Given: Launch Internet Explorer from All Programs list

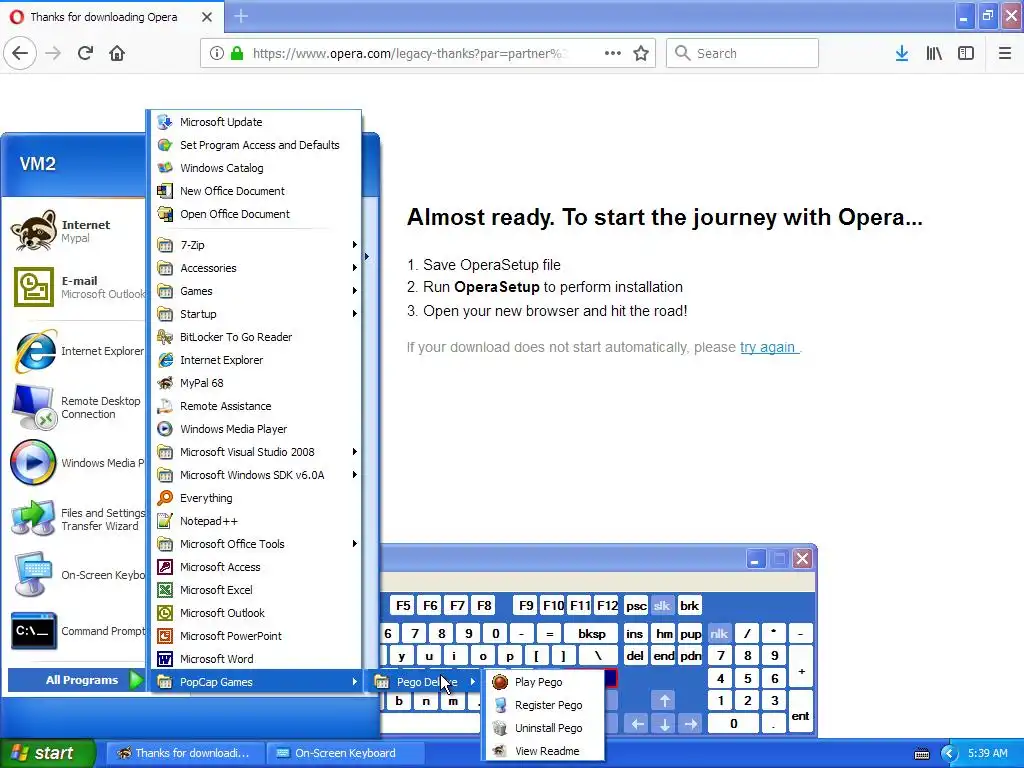Looking at the screenshot, I should pyautogui.click(x=256, y=360).
